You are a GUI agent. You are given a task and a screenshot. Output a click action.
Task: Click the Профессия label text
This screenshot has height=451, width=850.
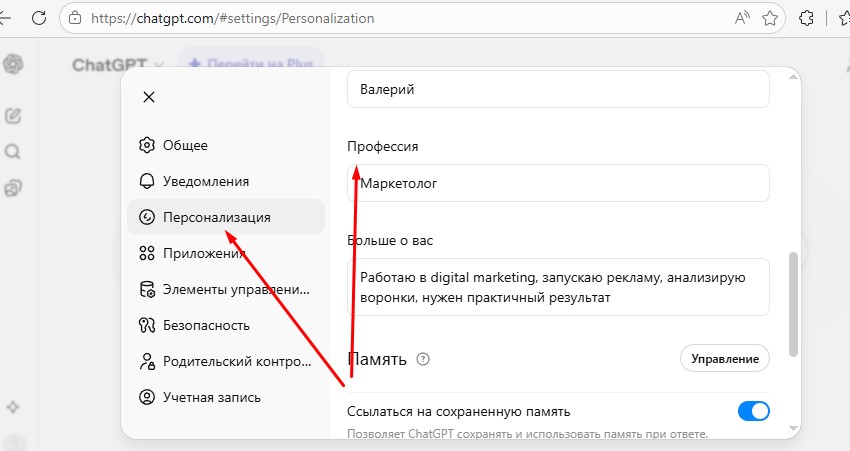[383, 146]
